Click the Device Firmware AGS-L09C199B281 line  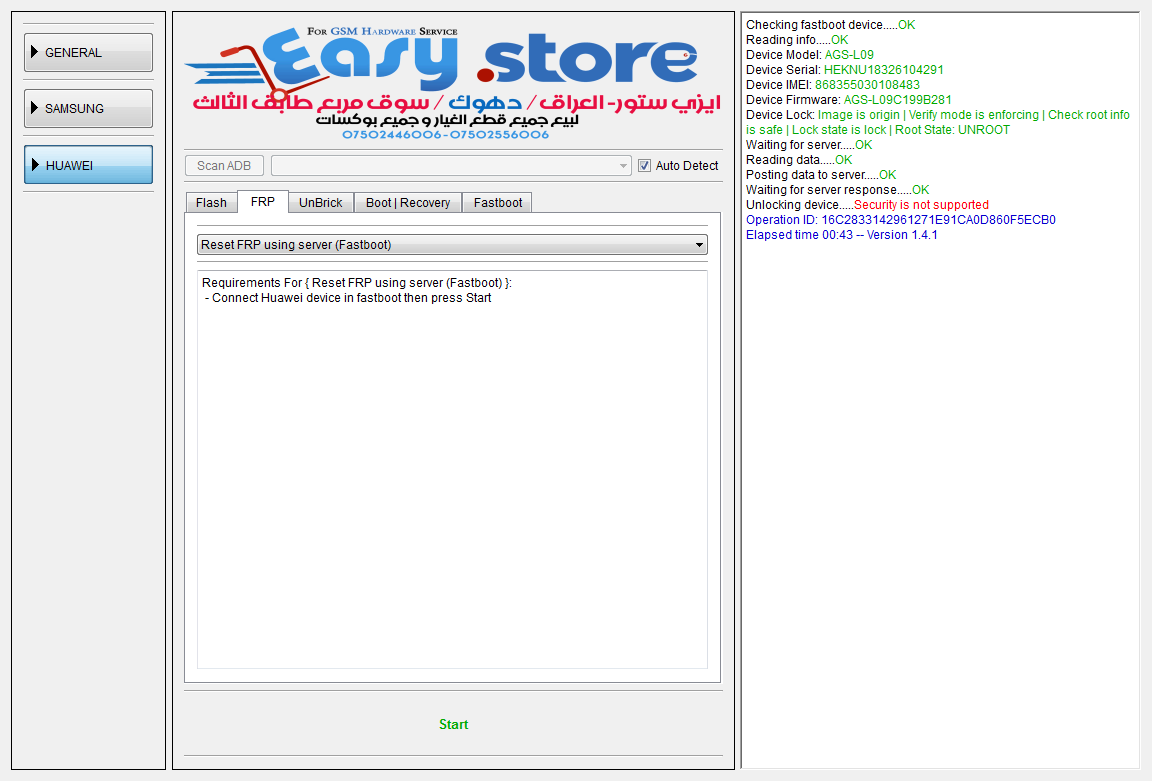pyautogui.click(x=849, y=100)
